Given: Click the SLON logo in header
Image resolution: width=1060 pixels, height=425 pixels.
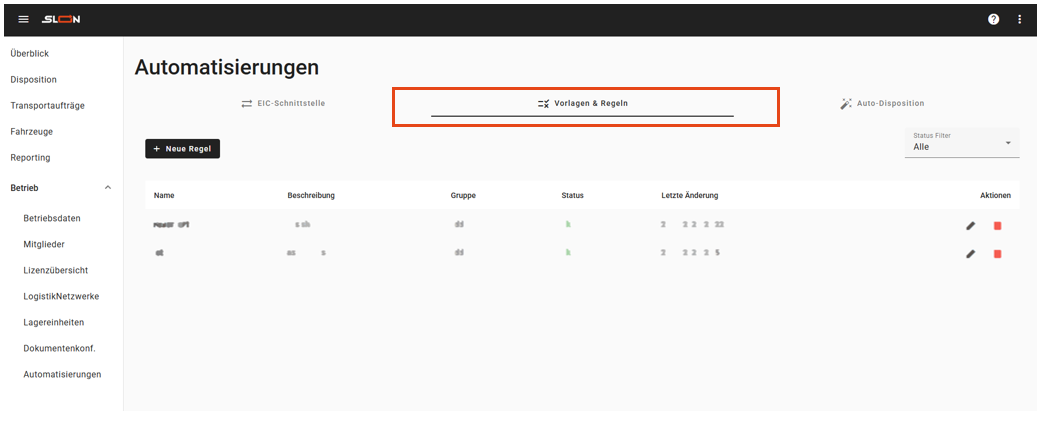Looking at the screenshot, I should click(x=62, y=19).
